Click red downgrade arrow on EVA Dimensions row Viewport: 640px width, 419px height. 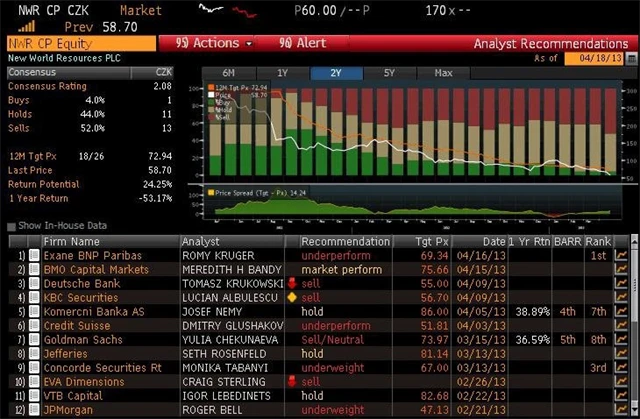291,382
